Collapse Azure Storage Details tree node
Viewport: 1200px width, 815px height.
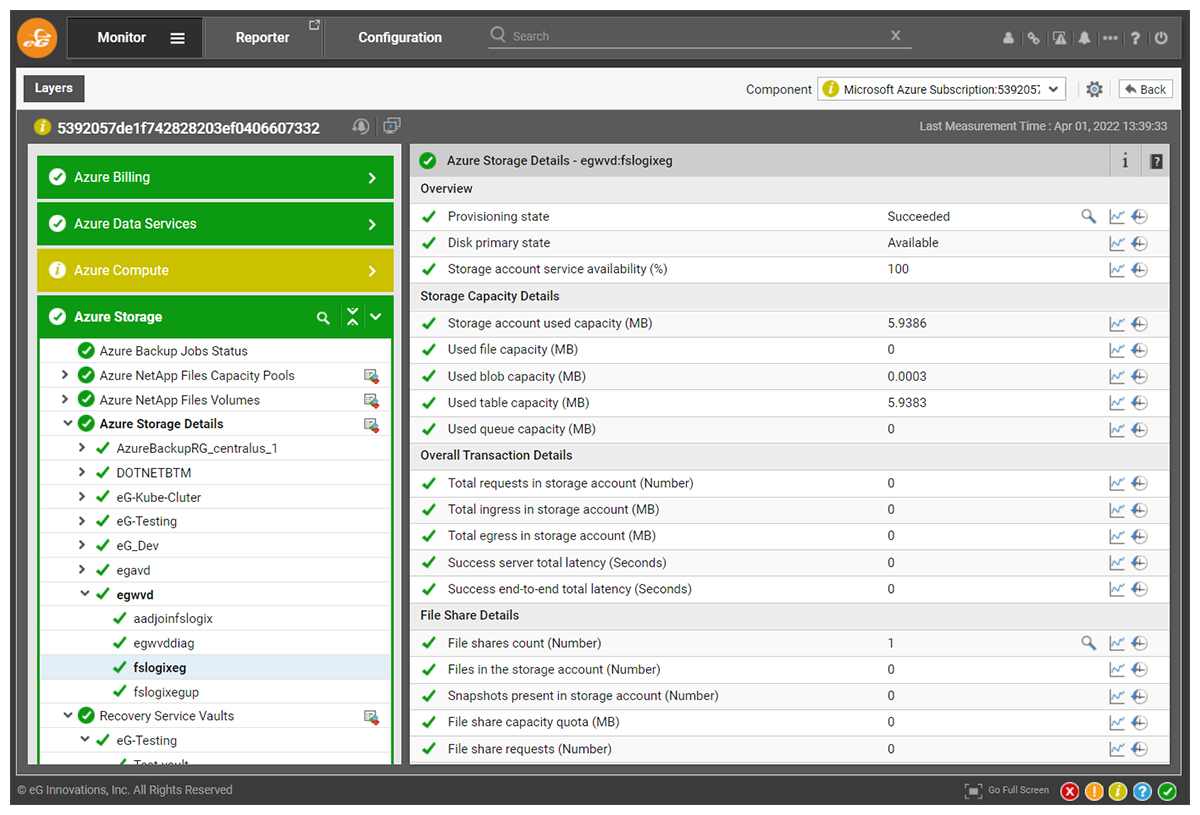click(67, 424)
